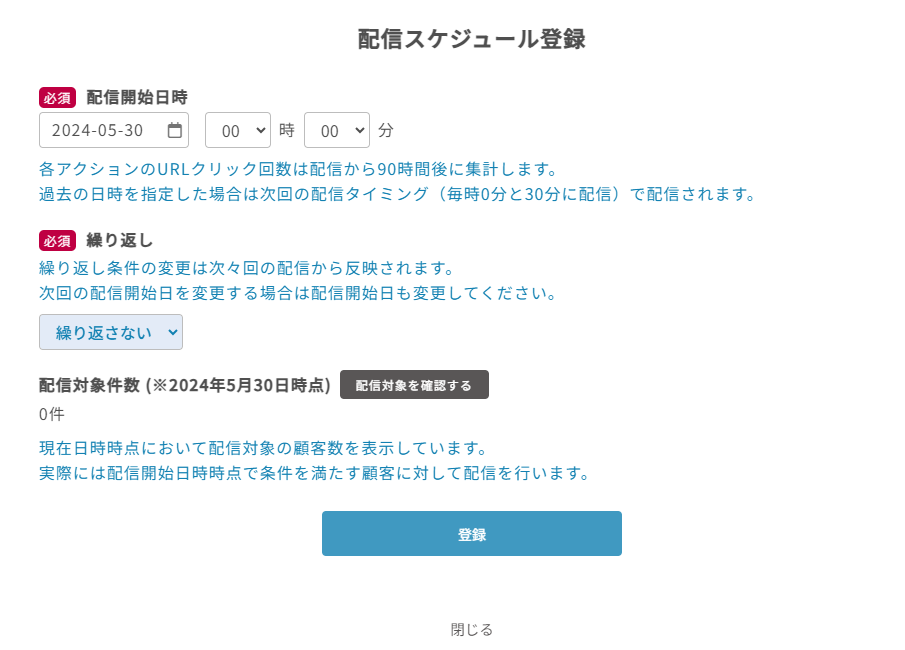The width and height of the screenshot is (905, 650).
Task: Open the 繰り返さない repeat dropdown
Action: (x=111, y=333)
